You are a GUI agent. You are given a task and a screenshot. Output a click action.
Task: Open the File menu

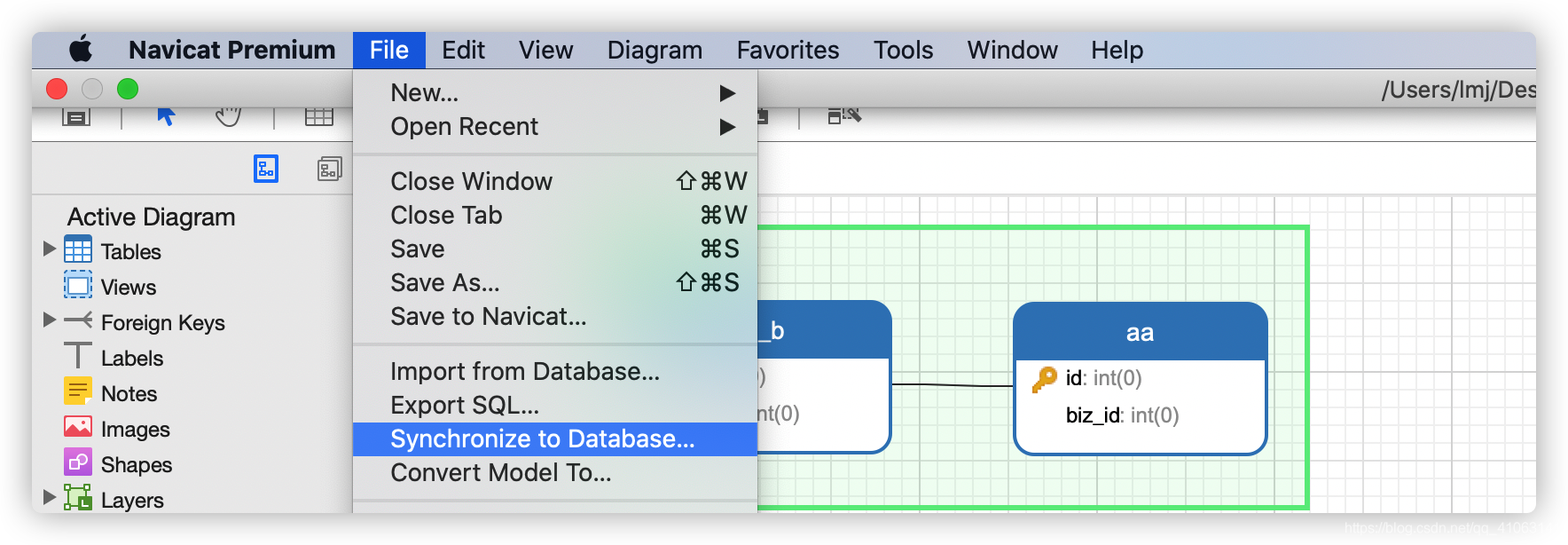coord(389,50)
